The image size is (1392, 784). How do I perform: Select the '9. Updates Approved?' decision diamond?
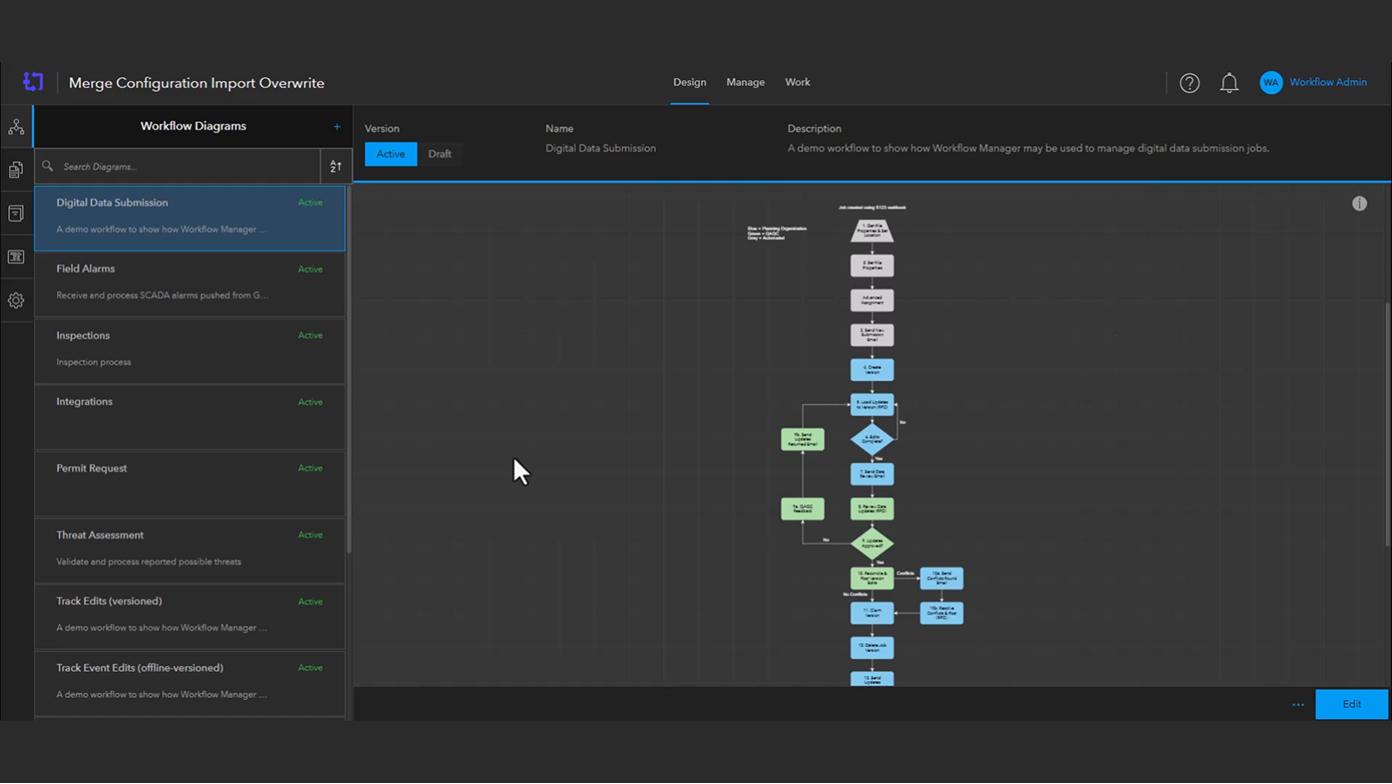pos(872,544)
